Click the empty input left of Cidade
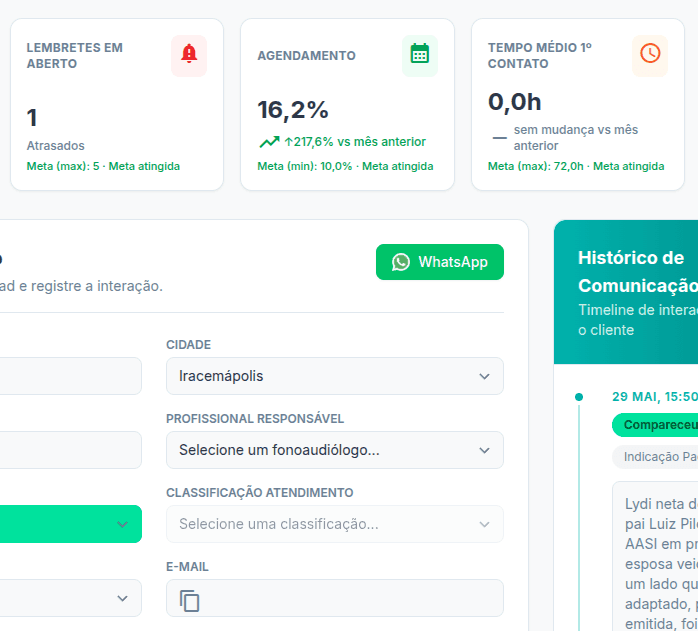Image resolution: width=698 pixels, height=631 pixels. coord(70,376)
